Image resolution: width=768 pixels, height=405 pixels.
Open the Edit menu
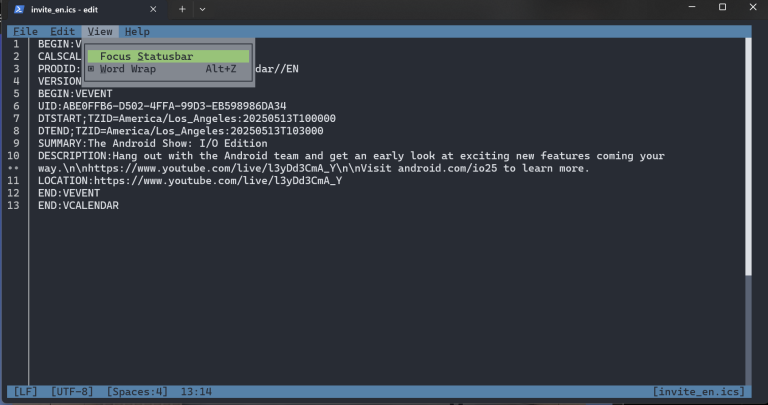pos(62,32)
